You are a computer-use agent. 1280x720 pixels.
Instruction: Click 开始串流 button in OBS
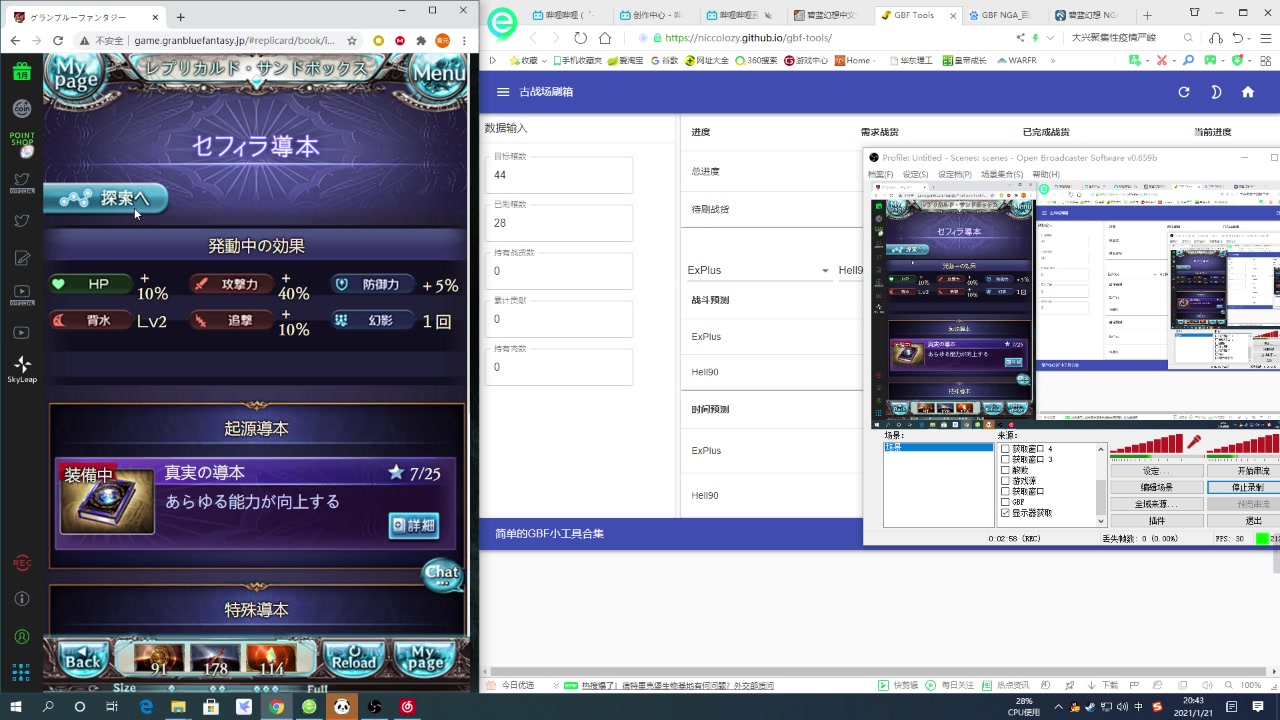(x=1245, y=471)
